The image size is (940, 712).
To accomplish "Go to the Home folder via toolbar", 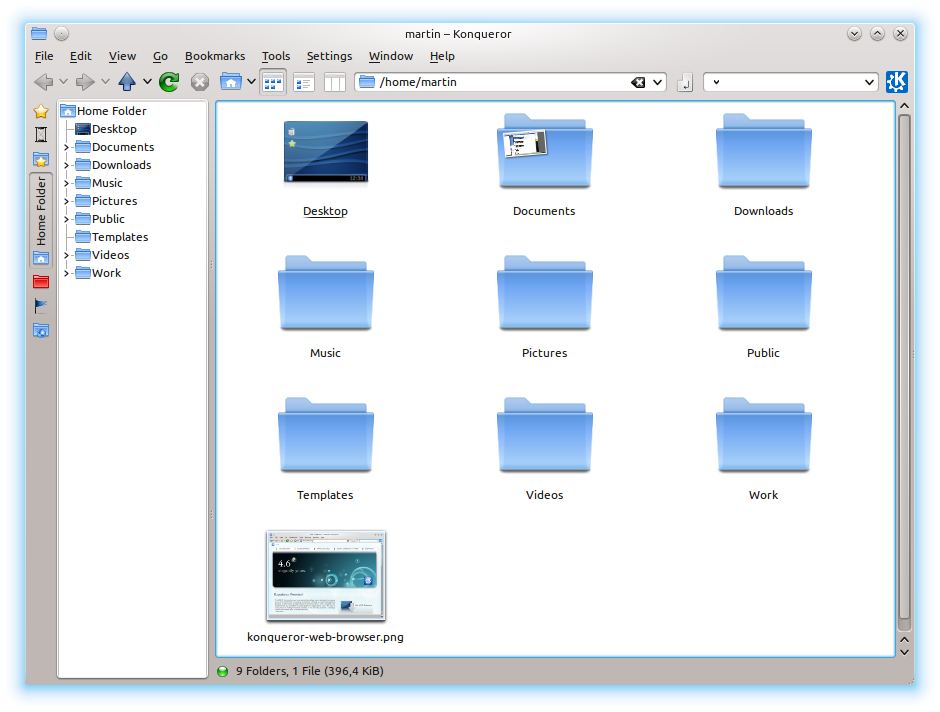I will (232, 82).
